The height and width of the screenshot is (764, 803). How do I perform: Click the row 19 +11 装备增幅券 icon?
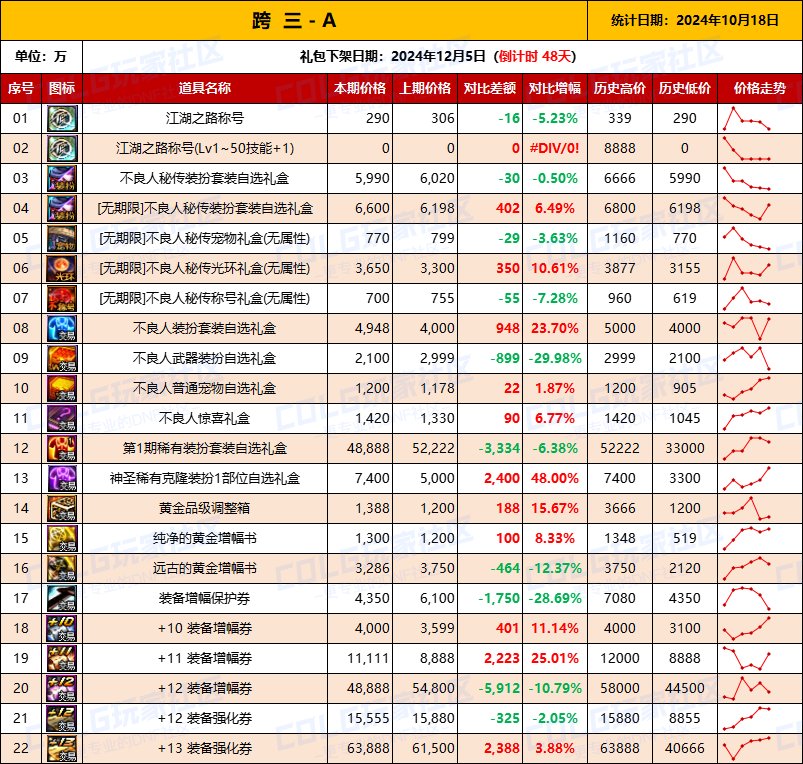62,658
